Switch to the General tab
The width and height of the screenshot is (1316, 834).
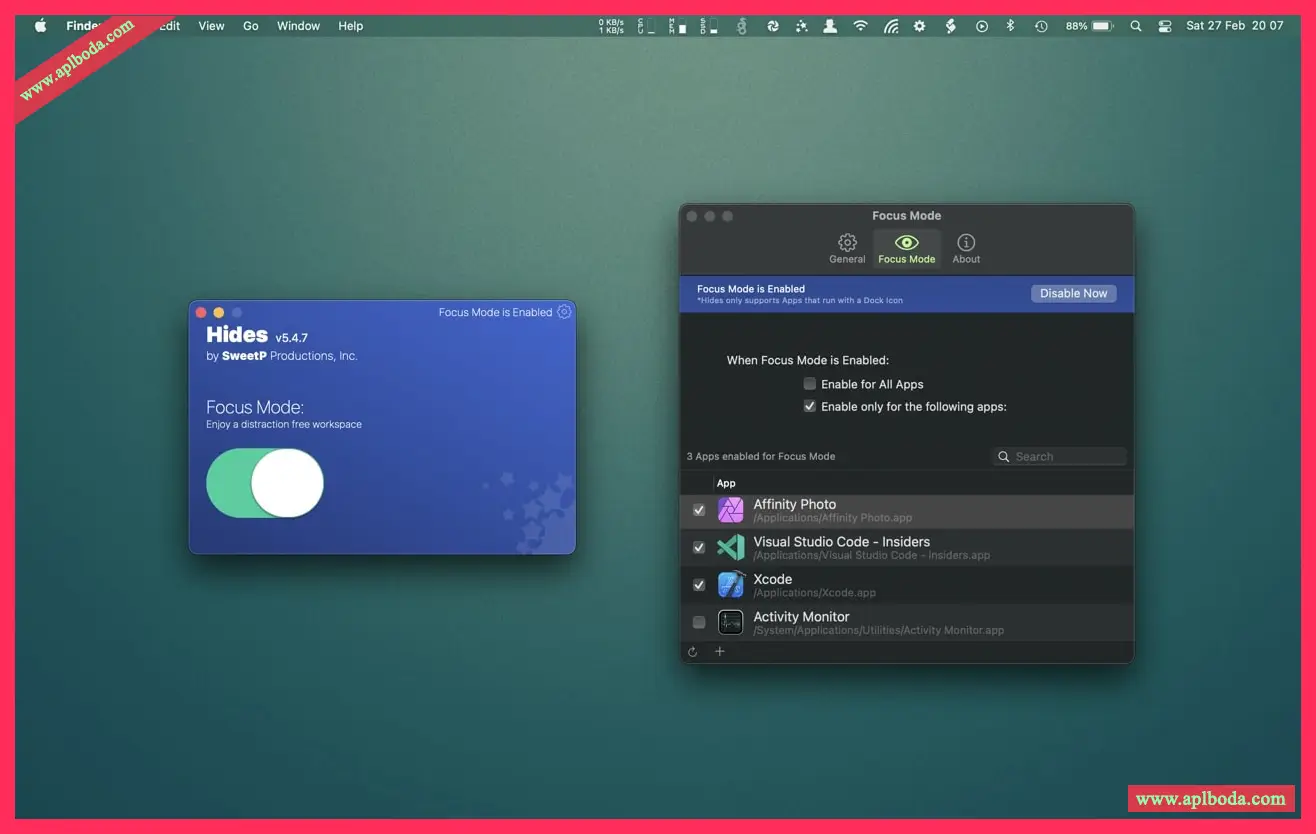[847, 248]
